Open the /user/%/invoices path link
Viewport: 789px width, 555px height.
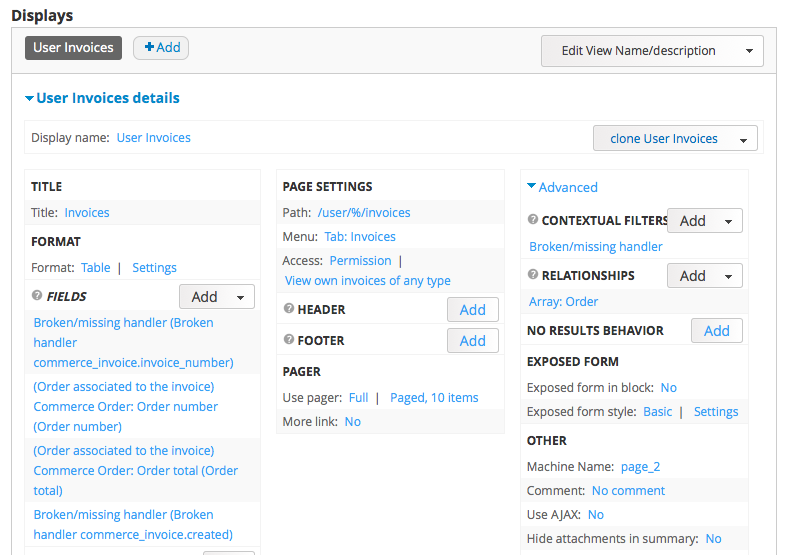coord(364,212)
